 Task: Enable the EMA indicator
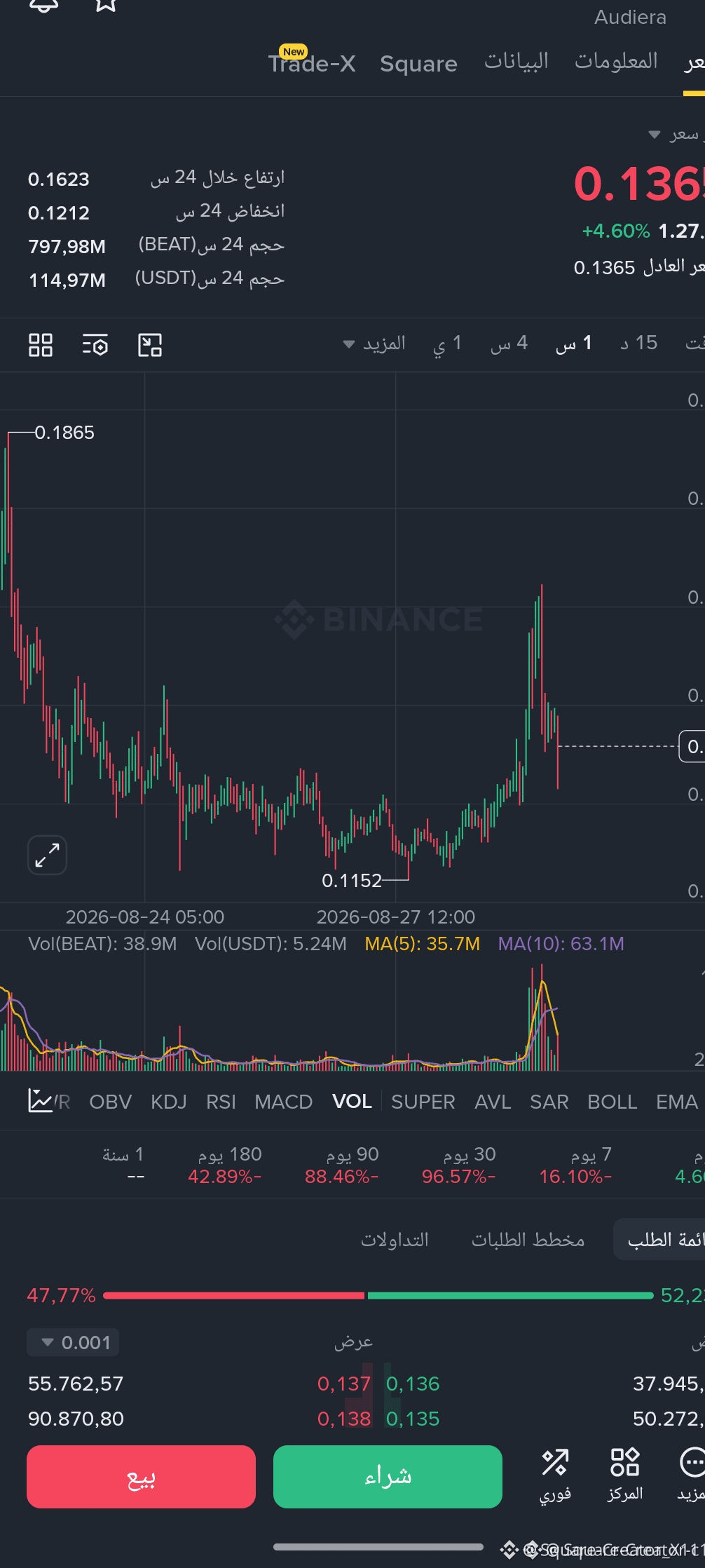[677, 1102]
